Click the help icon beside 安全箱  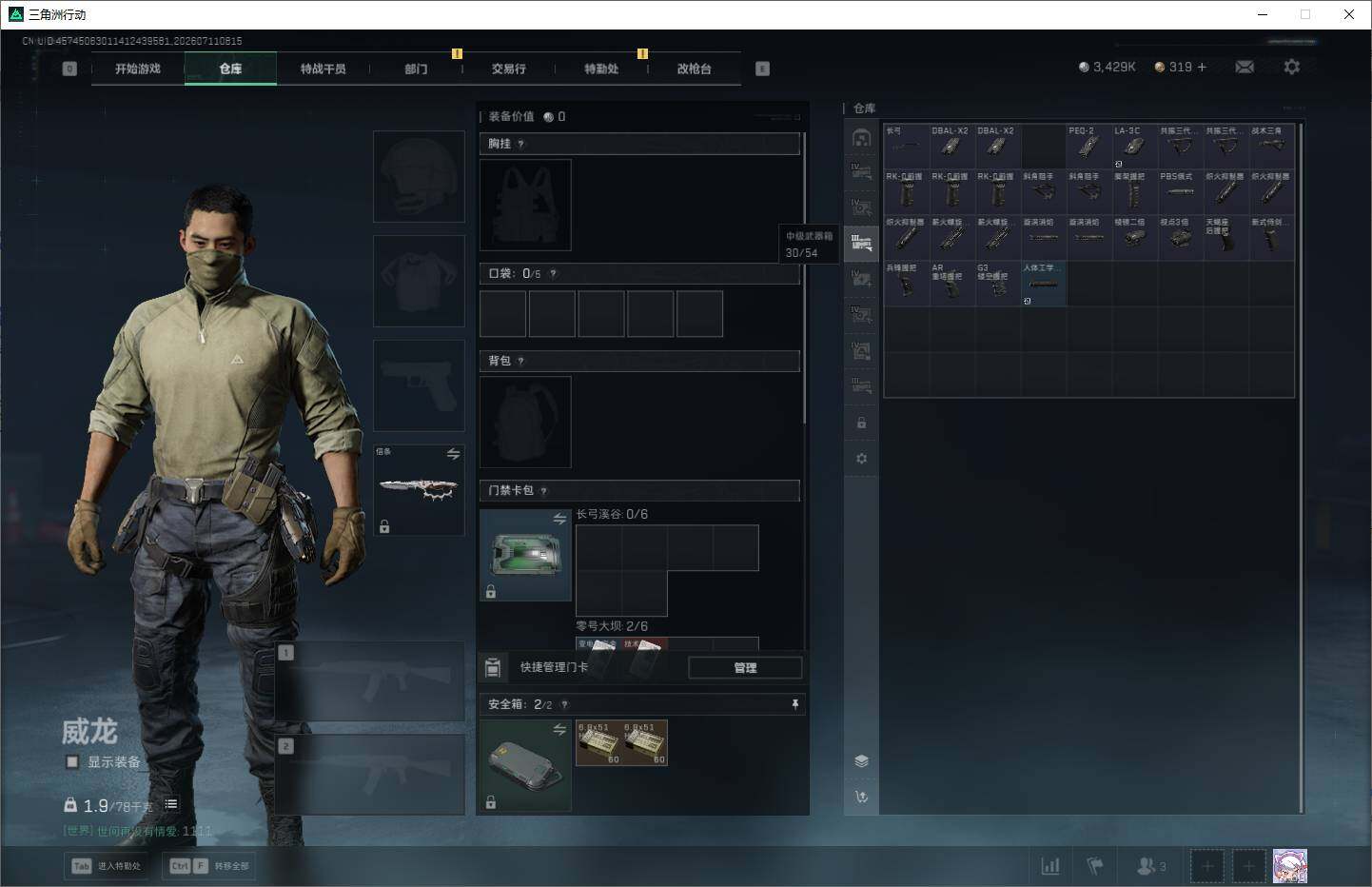(x=564, y=704)
